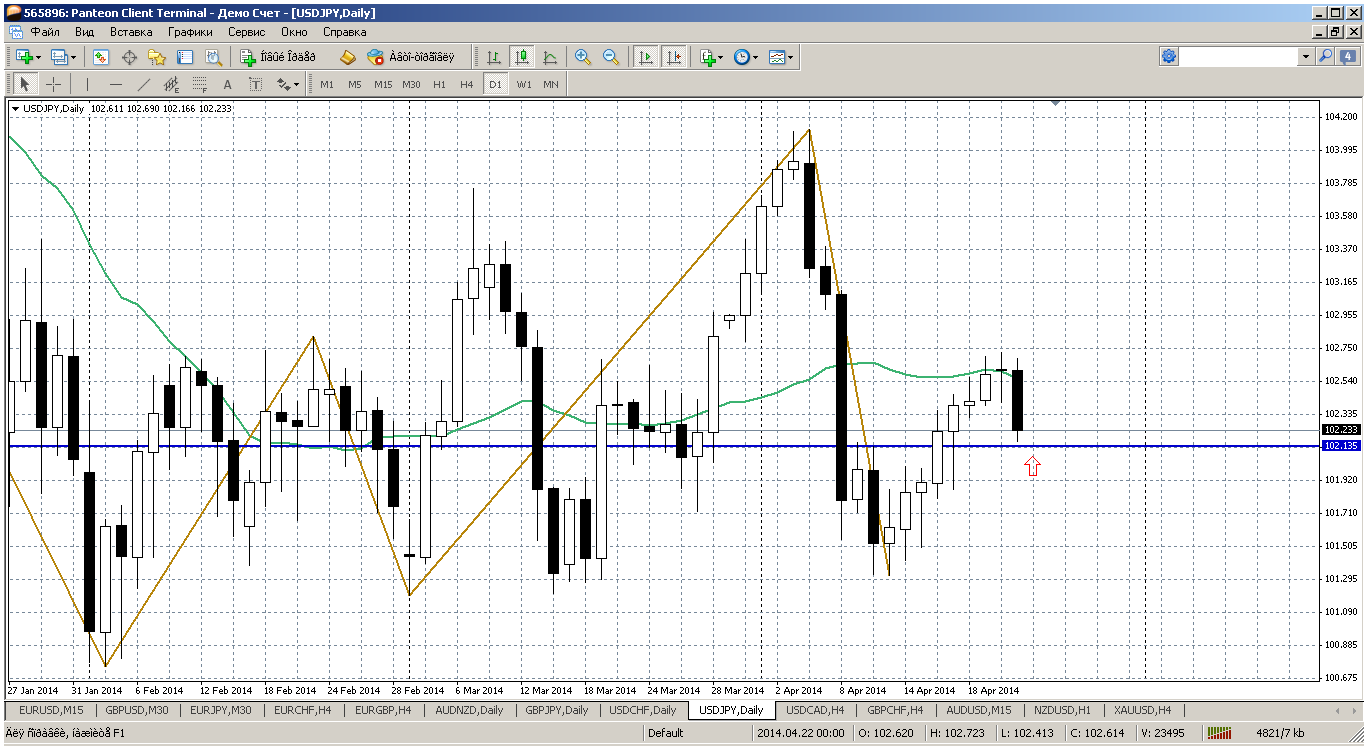Switch to the USDCAD,H4 chart tab
1368x746 pixels.
tap(815, 710)
